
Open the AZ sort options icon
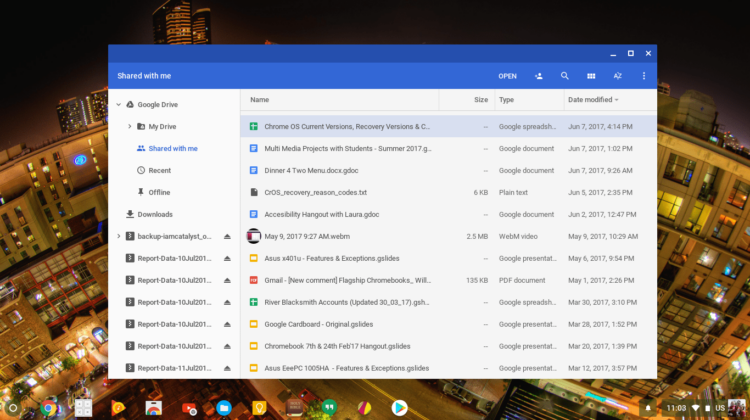click(617, 76)
